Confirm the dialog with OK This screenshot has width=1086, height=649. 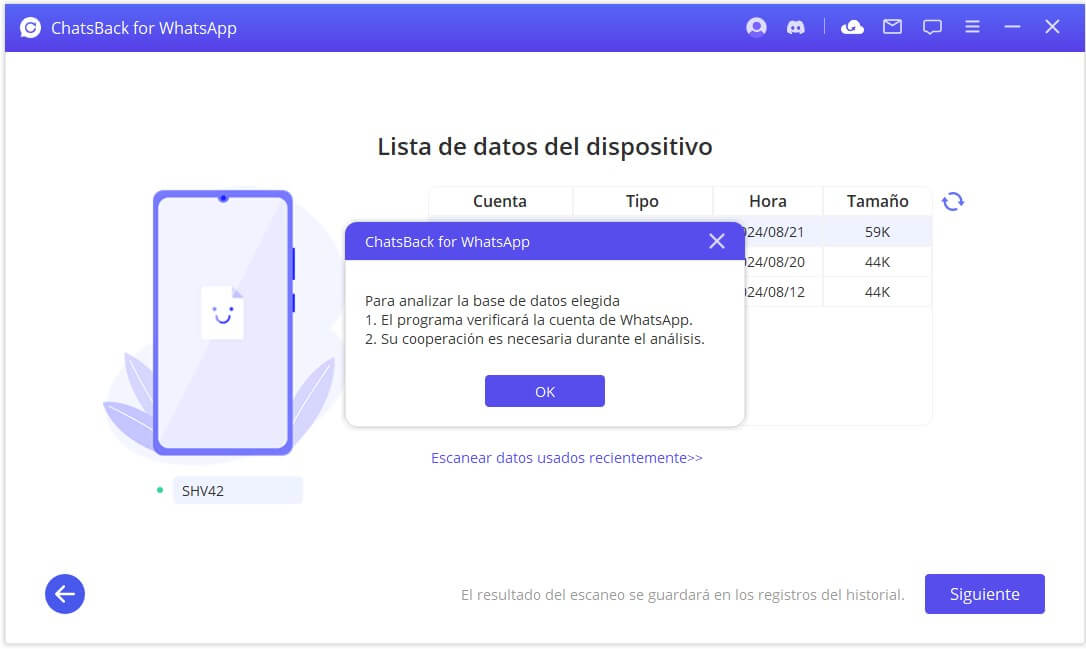tap(544, 391)
